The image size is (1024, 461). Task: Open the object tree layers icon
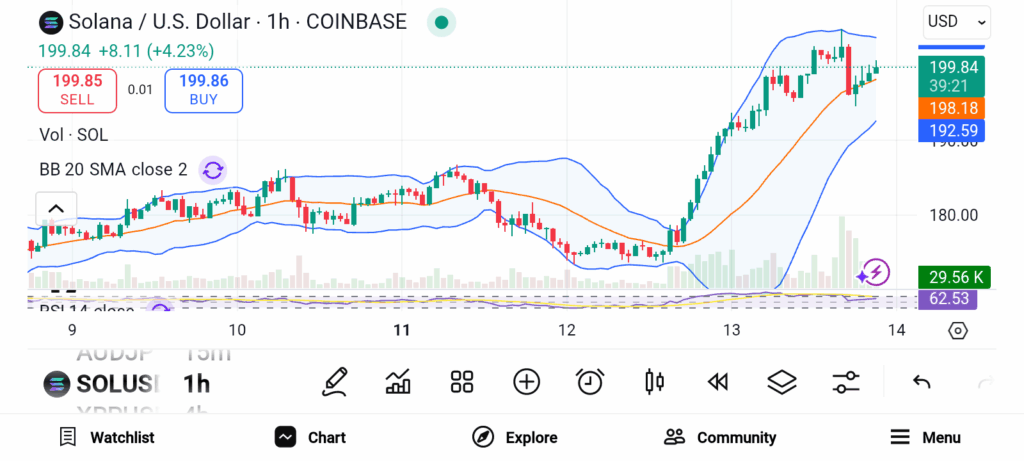(x=781, y=381)
